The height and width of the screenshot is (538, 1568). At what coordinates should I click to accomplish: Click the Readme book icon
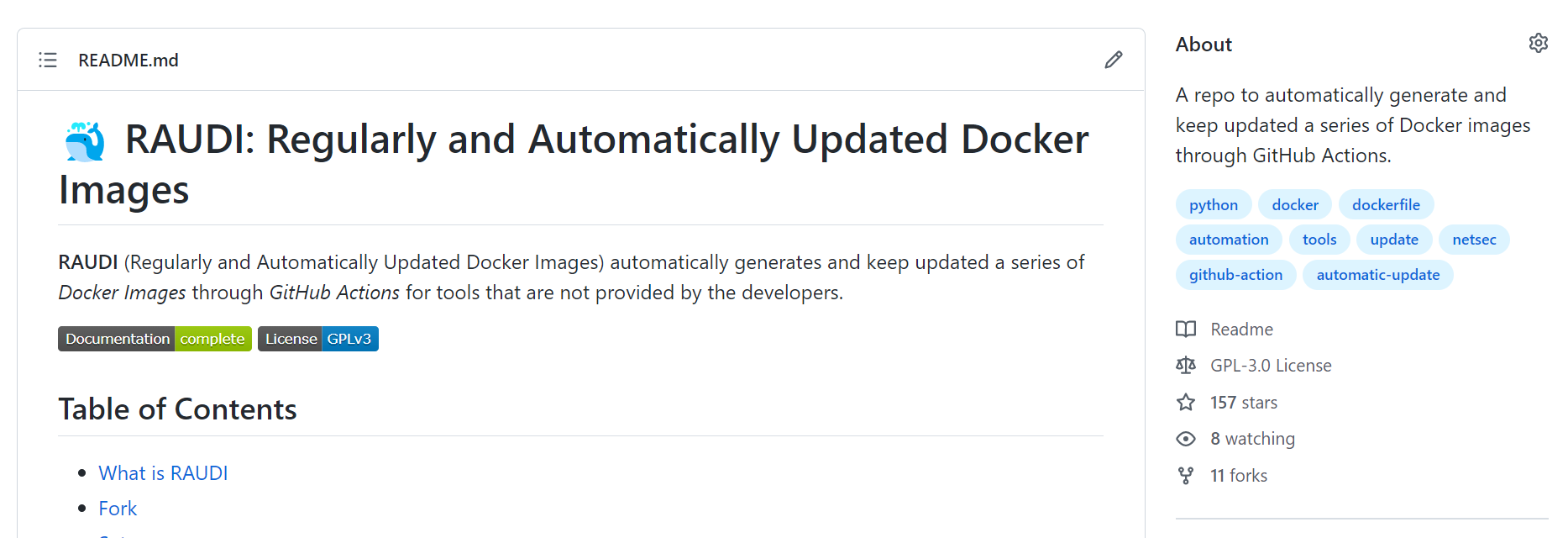[1186, 329]
